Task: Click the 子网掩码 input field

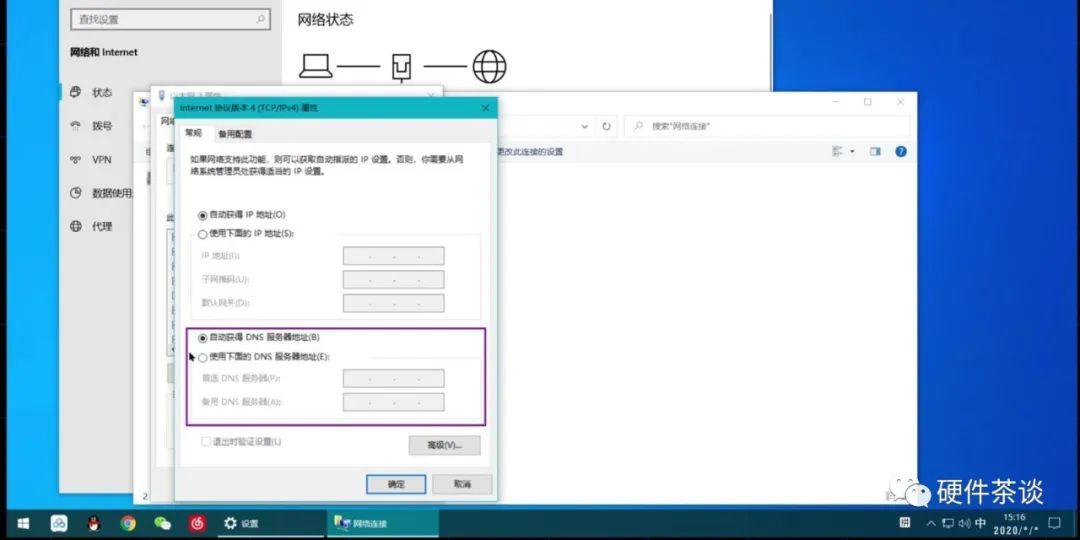Action: pos(393,280)
